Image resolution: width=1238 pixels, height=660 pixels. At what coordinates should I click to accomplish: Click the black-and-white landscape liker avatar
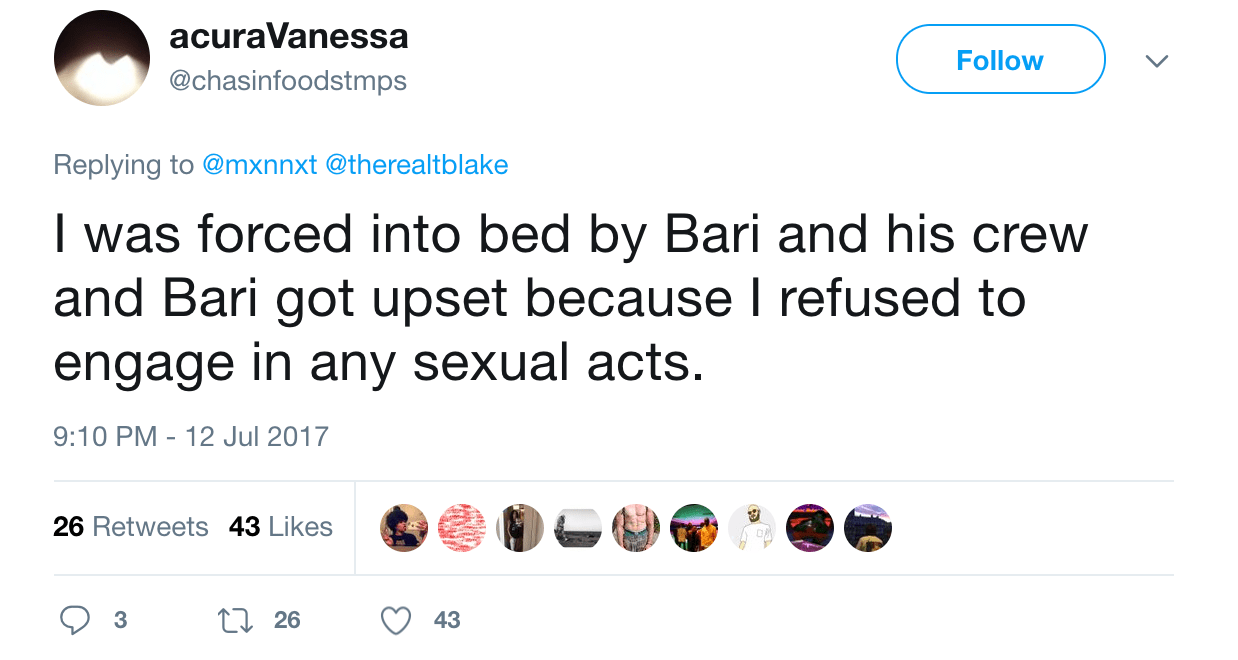point(578,527)
